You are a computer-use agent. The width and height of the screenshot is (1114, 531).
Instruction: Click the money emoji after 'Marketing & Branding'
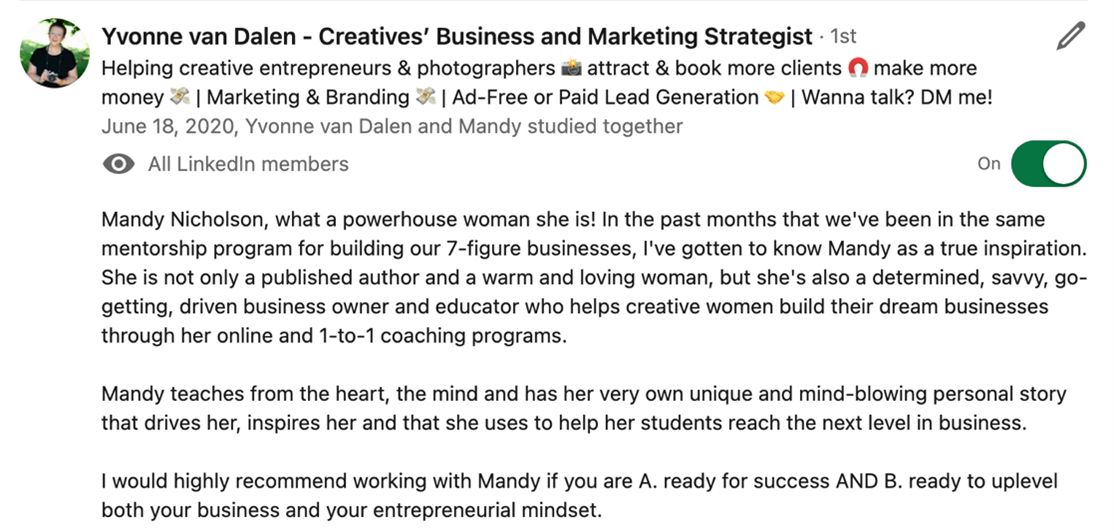pyautogui.click(x=426, y=97)
